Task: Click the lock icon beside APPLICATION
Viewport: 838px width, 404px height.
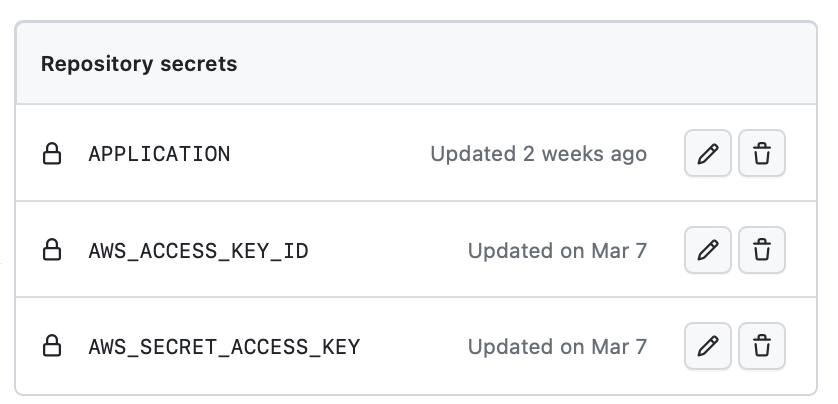Action: pos(52,153)
